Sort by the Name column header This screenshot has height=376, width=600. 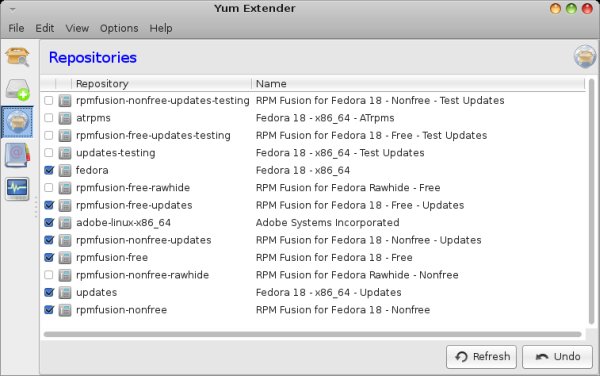418,84
